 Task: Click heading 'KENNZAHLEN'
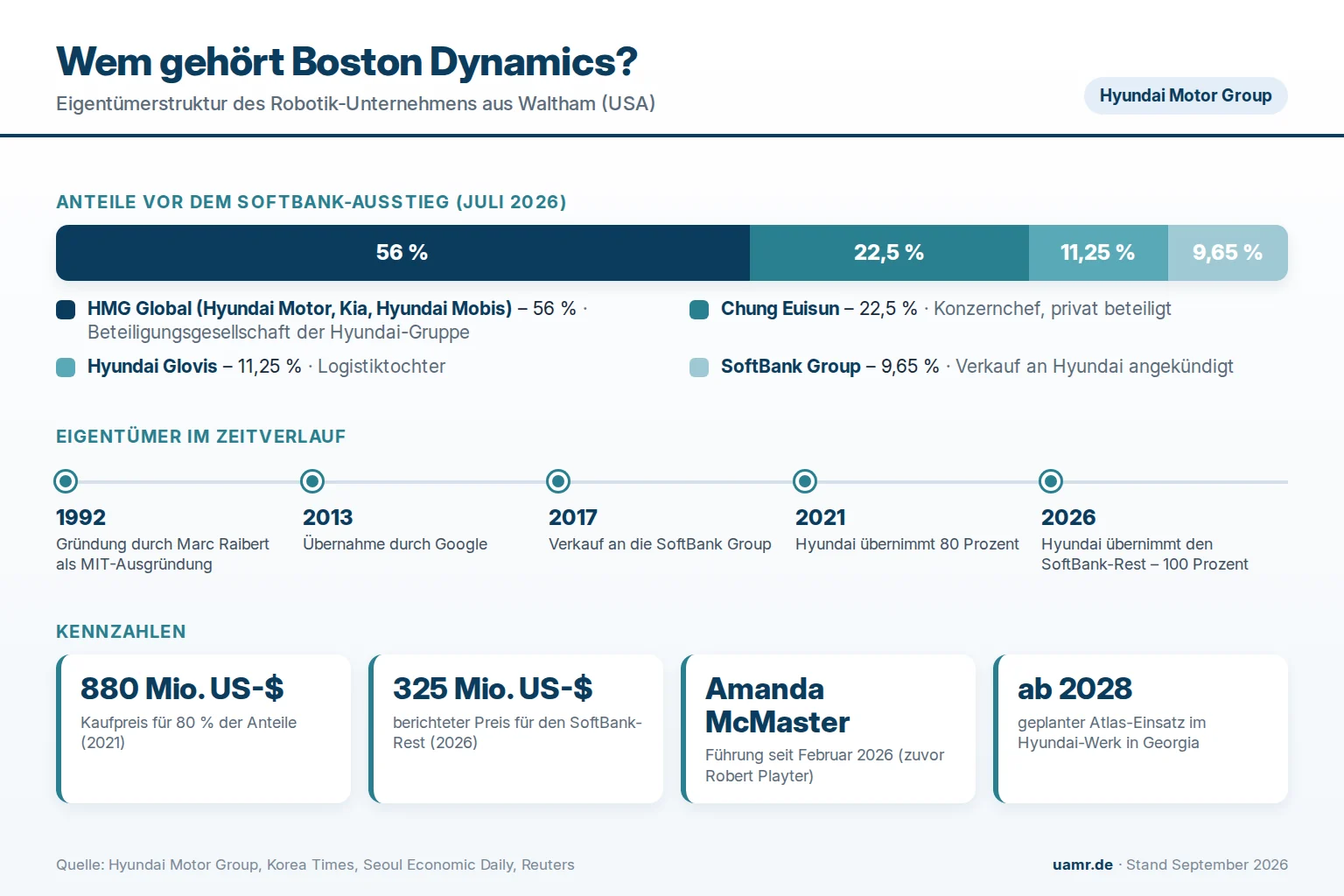[121, 632]
